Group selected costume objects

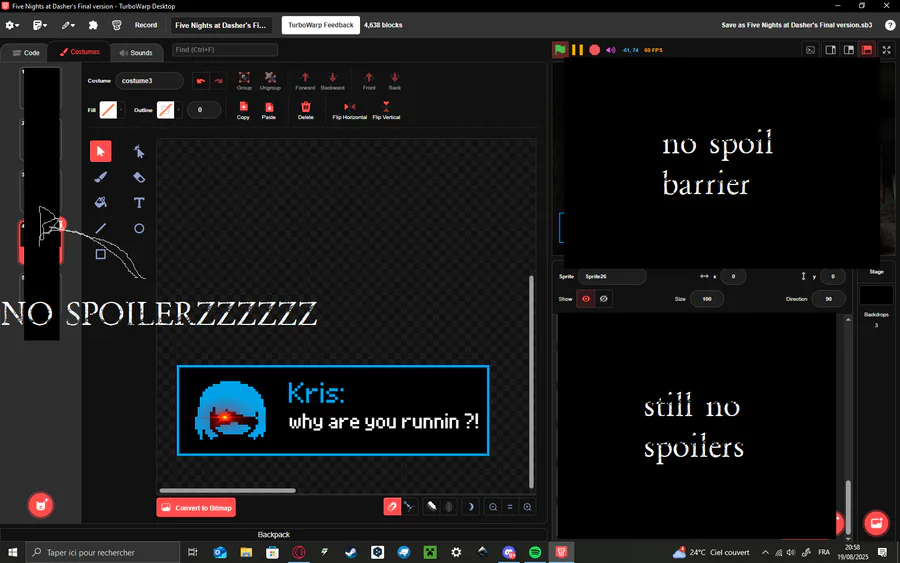[244, 81]
